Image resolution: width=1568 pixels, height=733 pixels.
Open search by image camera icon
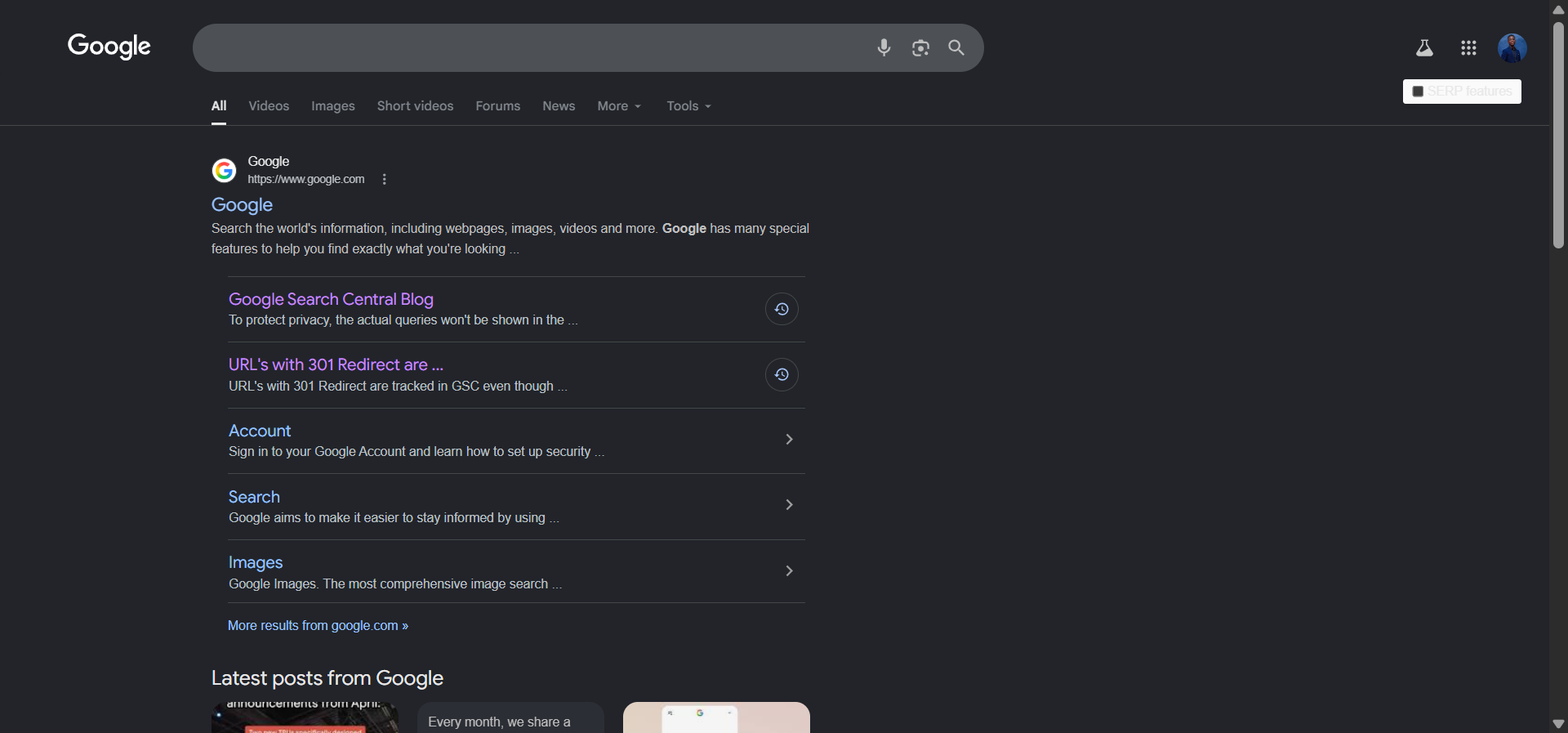click(920, 48)
